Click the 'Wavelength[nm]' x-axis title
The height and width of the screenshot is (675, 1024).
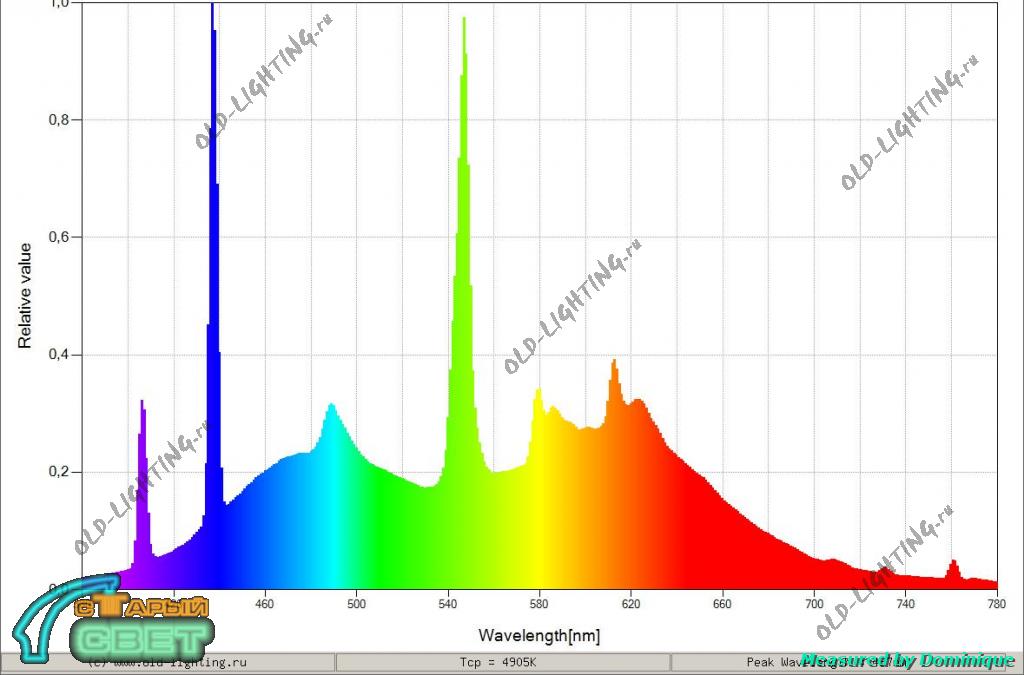point(539,635)
